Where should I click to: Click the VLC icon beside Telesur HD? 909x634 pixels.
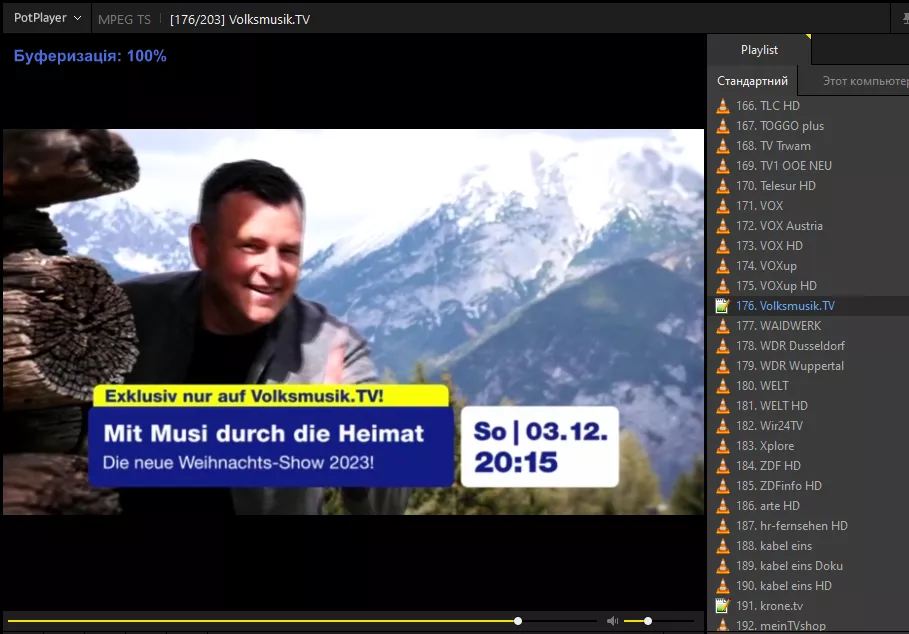coord(722,185)
